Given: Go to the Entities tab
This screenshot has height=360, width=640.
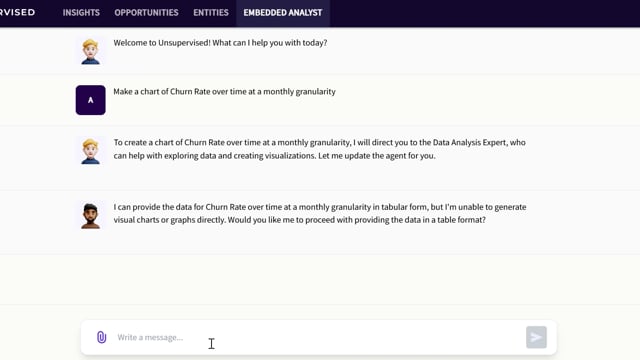Looking at the screenshot, I should pyautogui.click(x=211, y=13).
